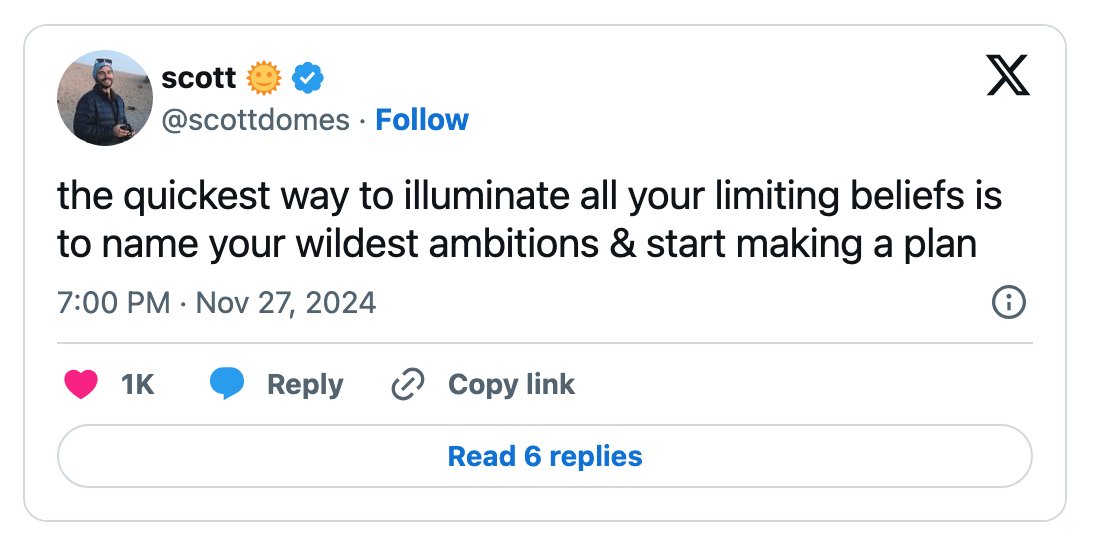Open the Read 6 replies button
Viewport: 1093px width, 554px height.
544,456
